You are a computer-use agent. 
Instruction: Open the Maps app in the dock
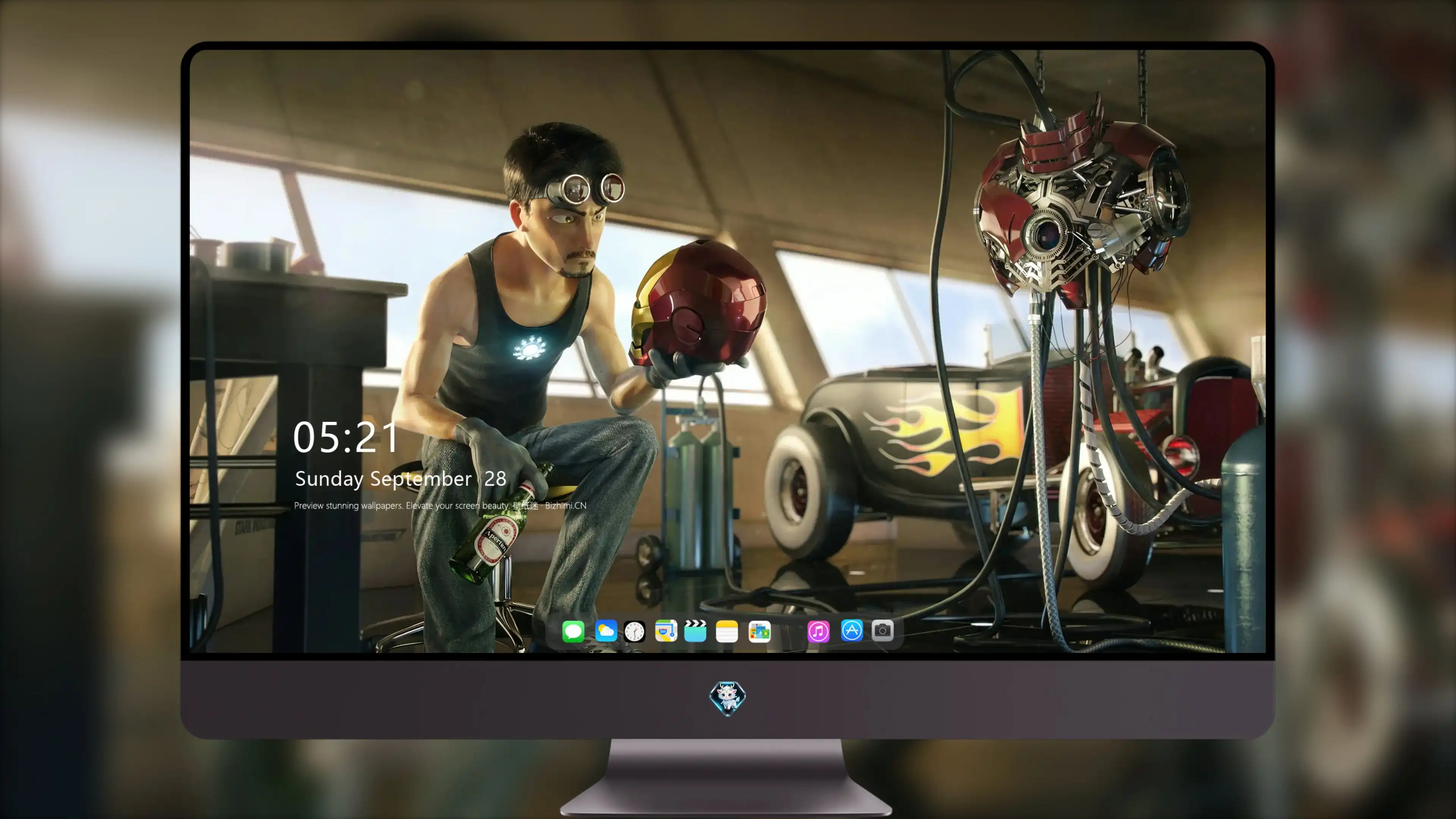pyautogui.click(x=666, y=631)
